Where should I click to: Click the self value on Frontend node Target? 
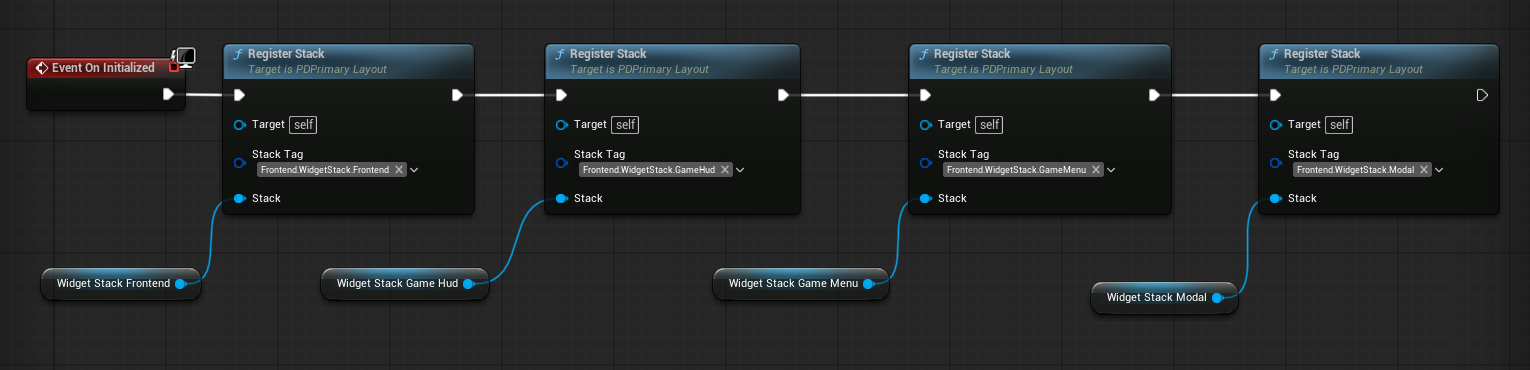[x=303, y=125]
